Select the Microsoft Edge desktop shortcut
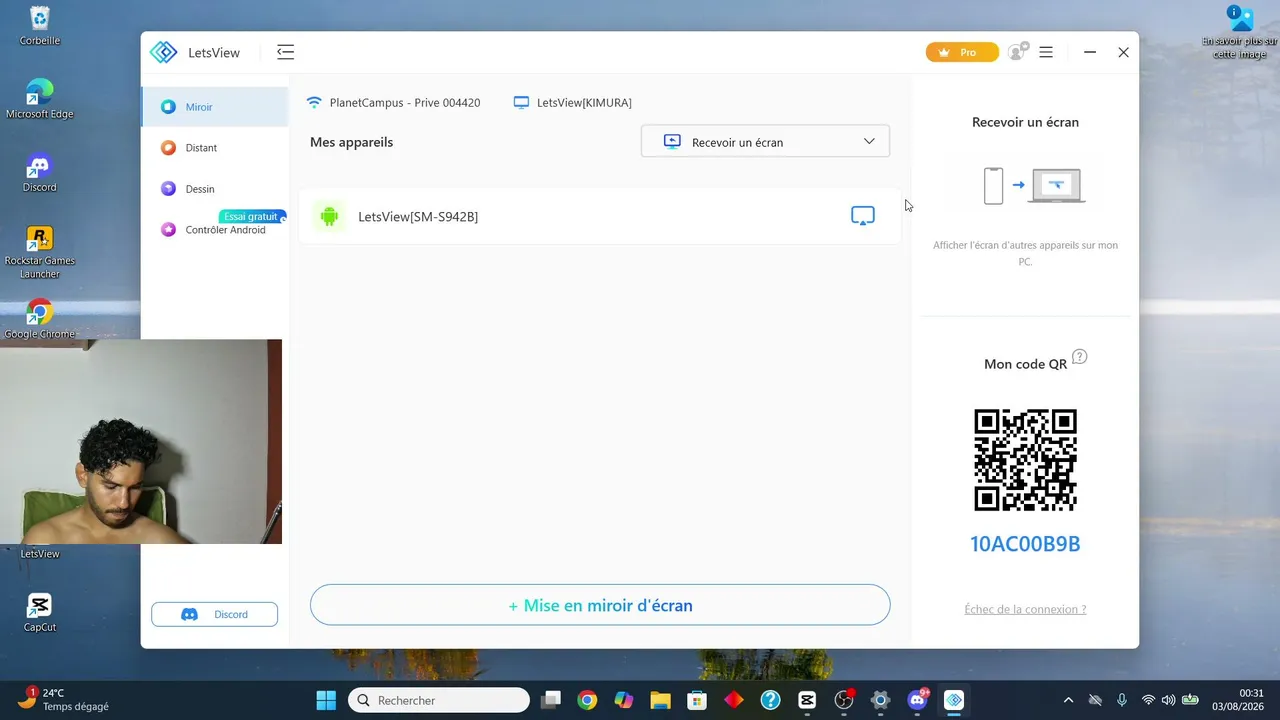This screenshot has width=1280, height=720. click(40, 99)
